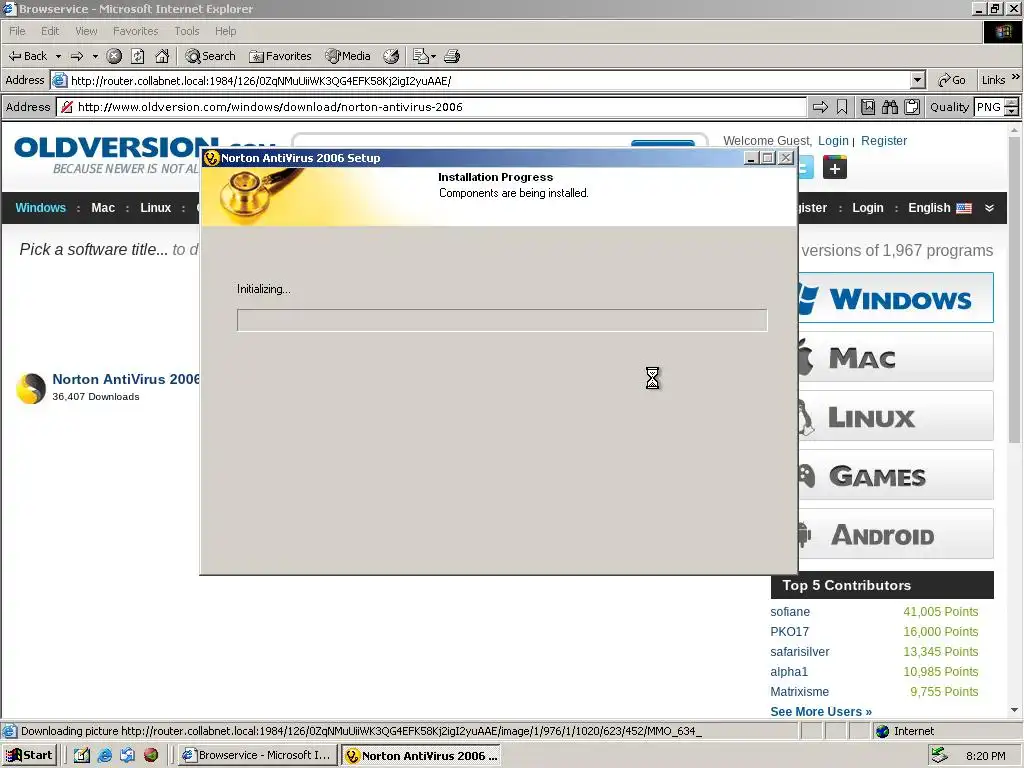Click the Android category banner
Viewport: 1024px width, 768px height.
pos(896,534)
